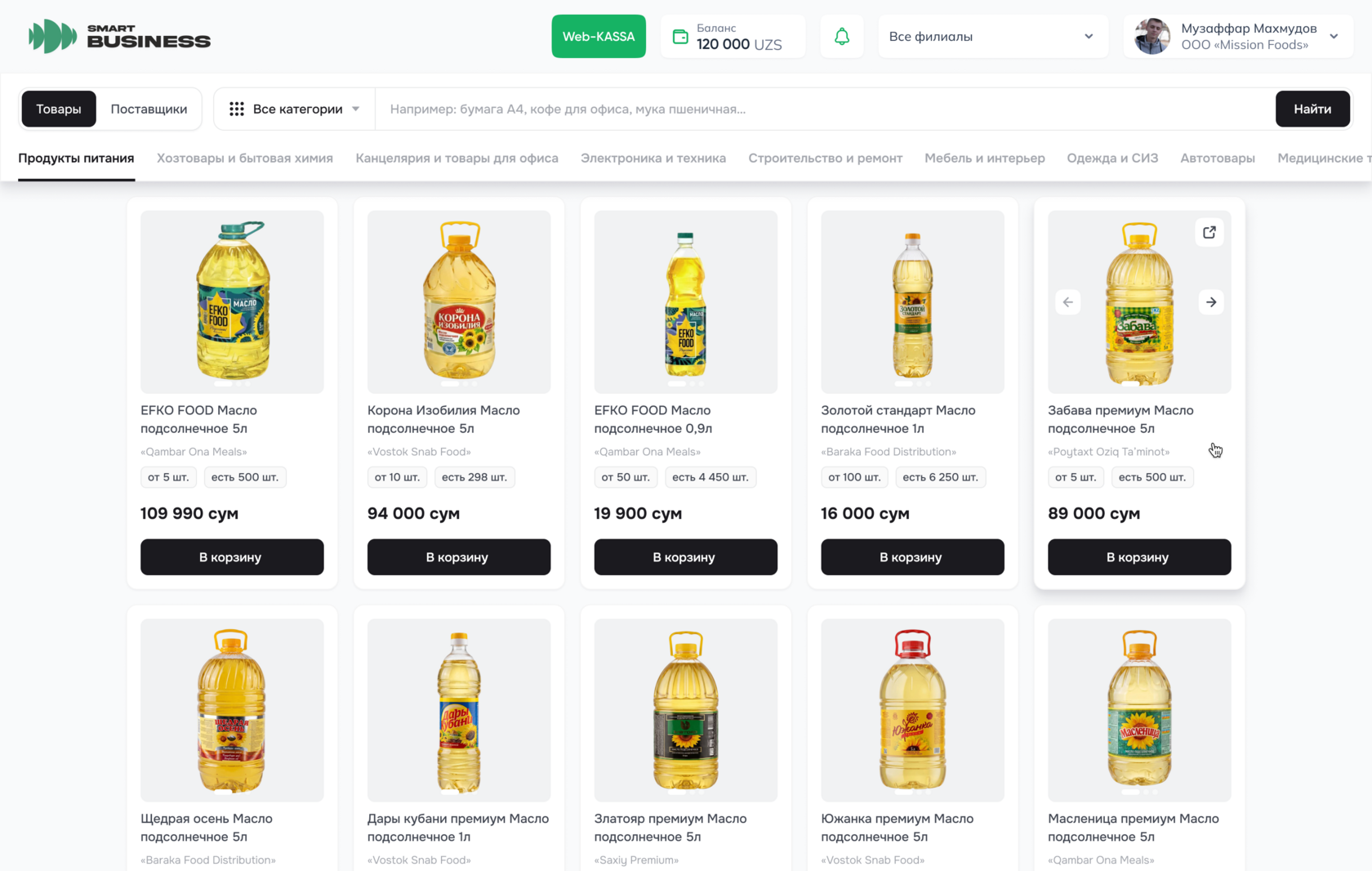Switch to Поставщики toggle
The image size is (1372, 871).
tap(149, 109)
